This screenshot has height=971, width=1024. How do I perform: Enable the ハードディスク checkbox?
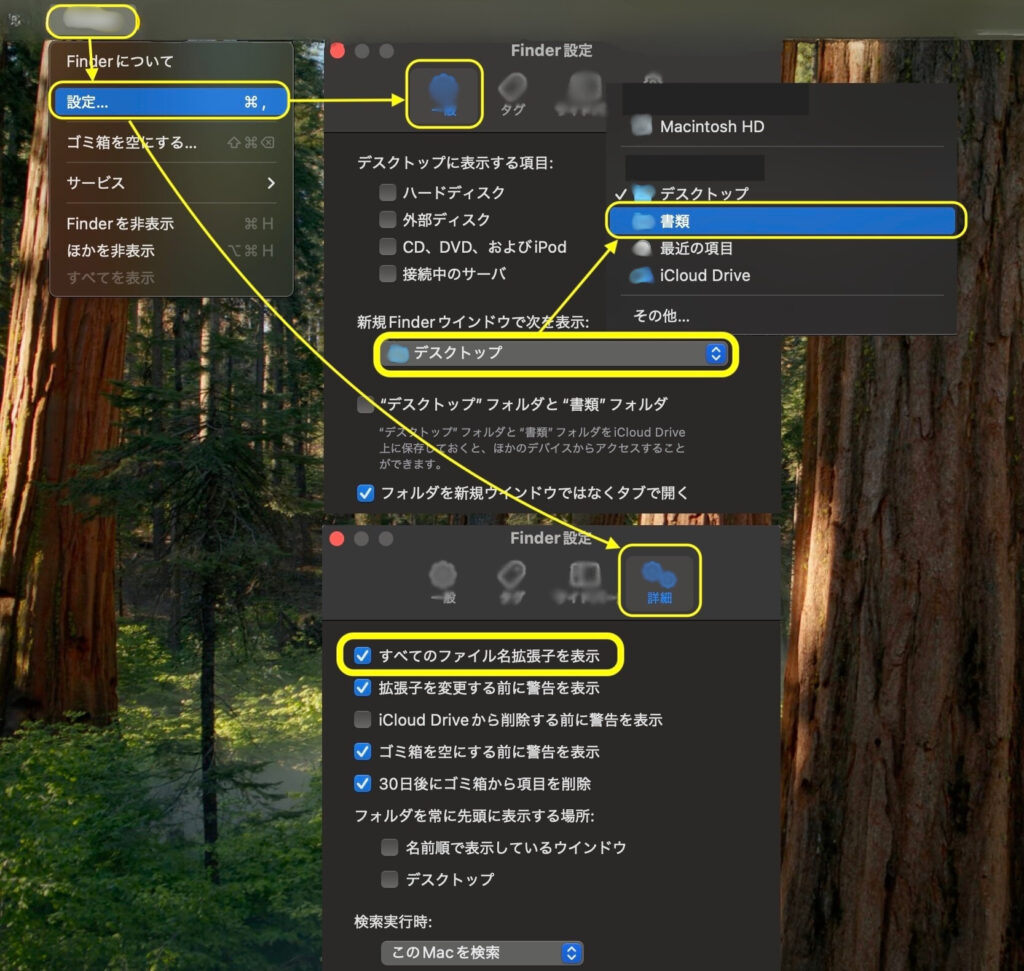pos(388,192)
